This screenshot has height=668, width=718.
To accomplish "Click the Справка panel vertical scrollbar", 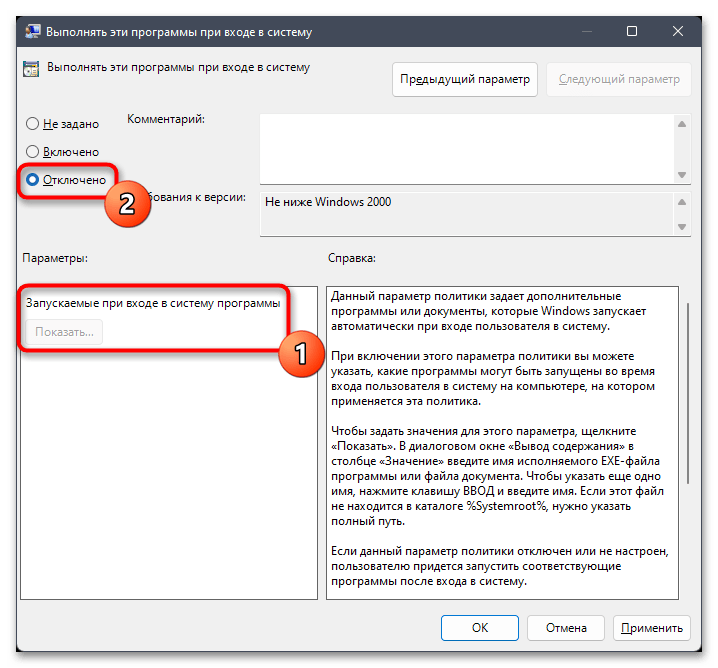I will tap(688, 393).
